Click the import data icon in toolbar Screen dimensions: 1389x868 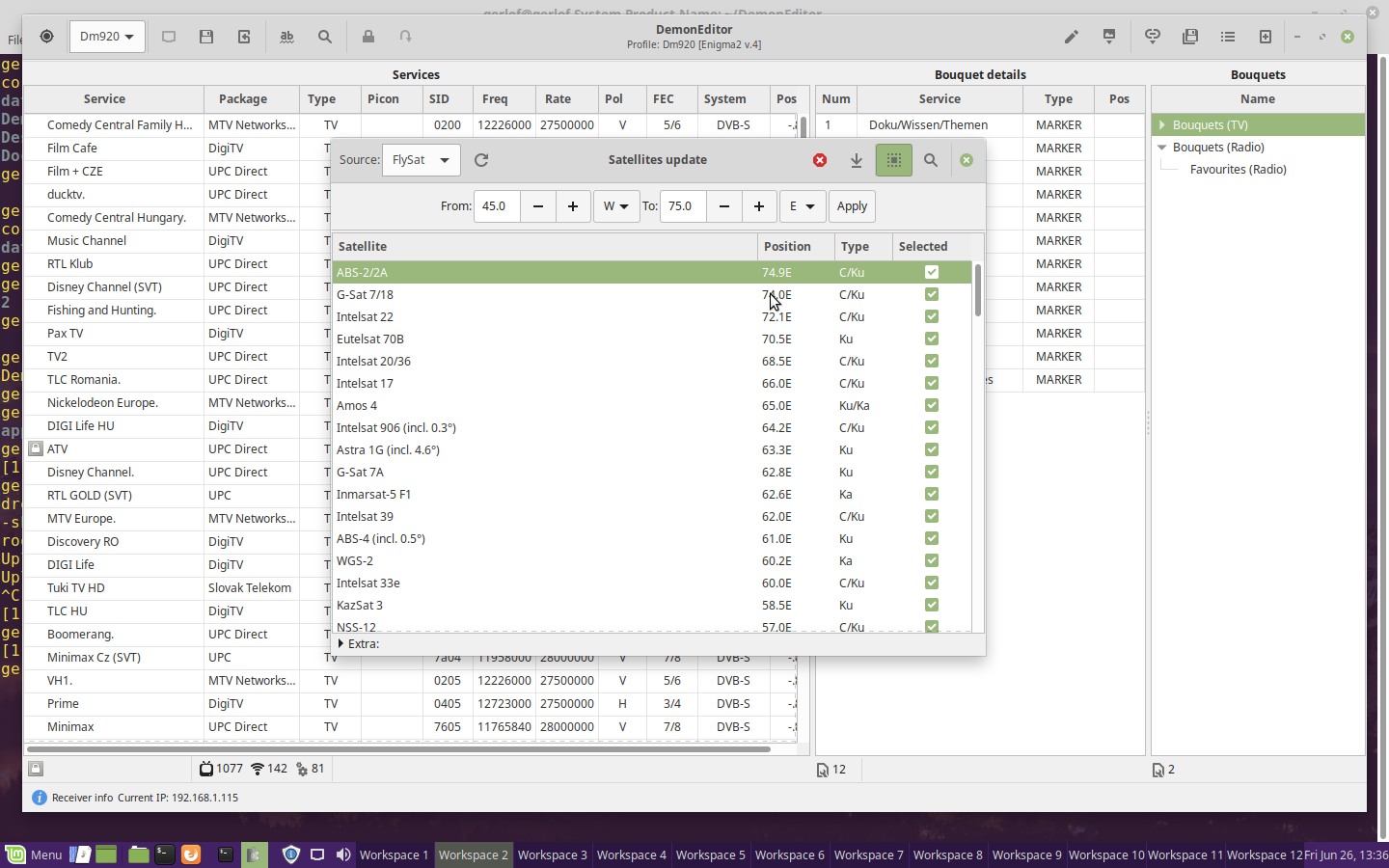click(244, 37)
